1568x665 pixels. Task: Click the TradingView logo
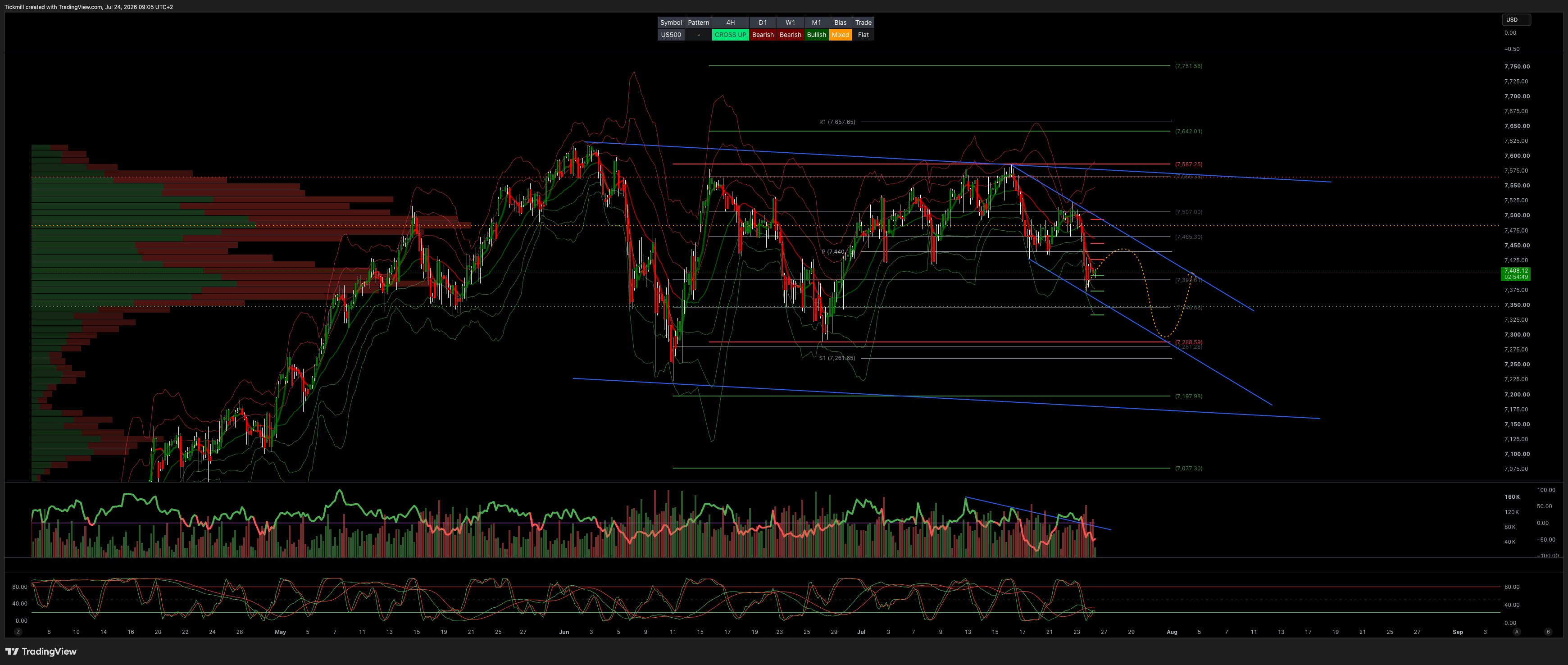tap(41, 651)
